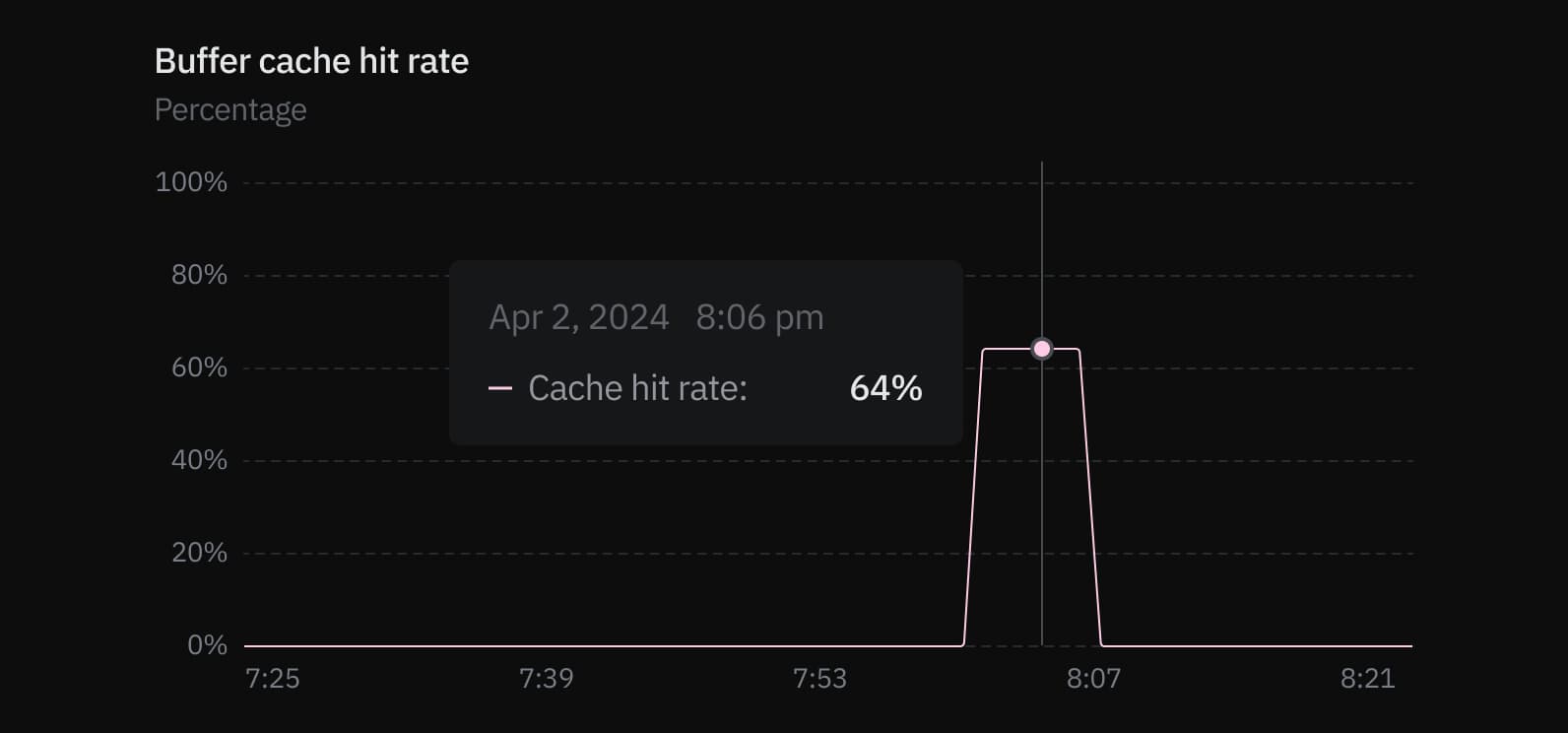Click the 7:25 time axis label

(272, 679)
